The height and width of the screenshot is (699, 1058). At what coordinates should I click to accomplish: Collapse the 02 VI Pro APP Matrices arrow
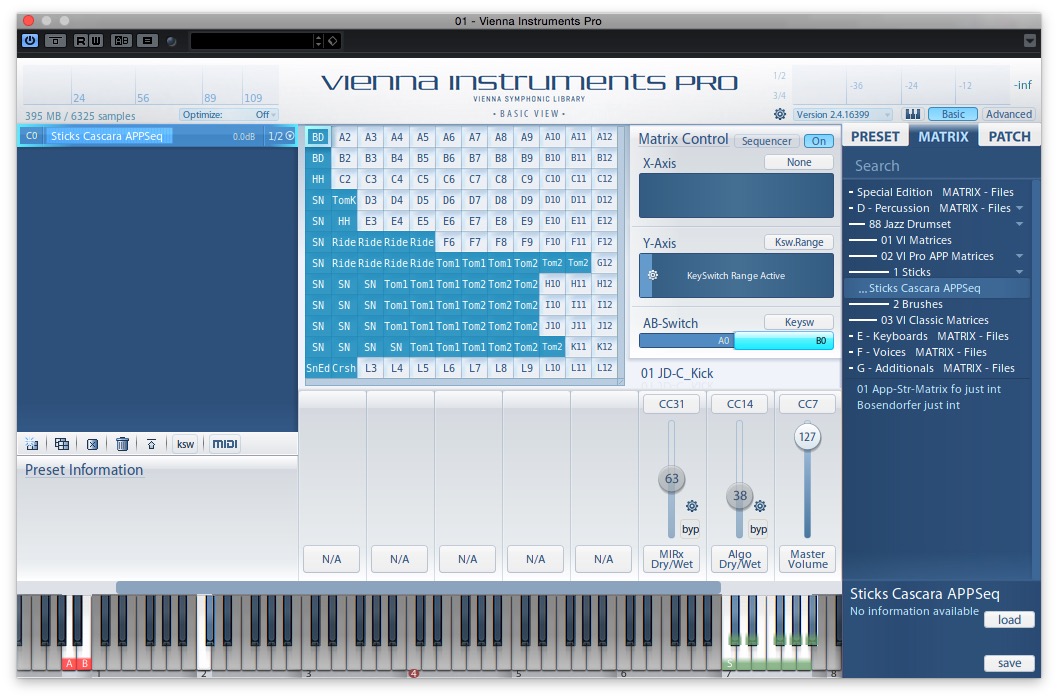tap(1020, 256)
